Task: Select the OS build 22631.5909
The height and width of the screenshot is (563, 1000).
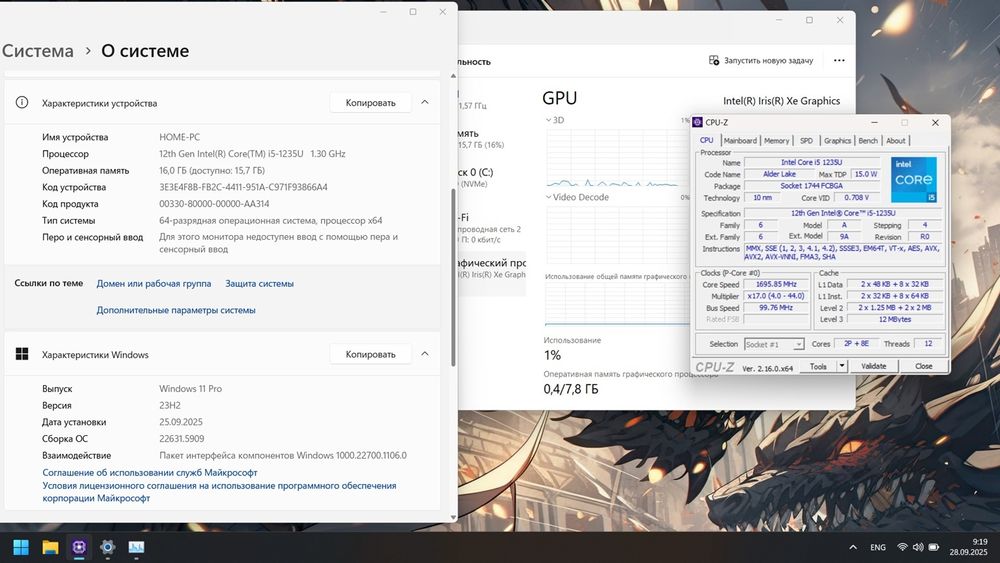Action: pyautogui.click(x=181, y=439)
